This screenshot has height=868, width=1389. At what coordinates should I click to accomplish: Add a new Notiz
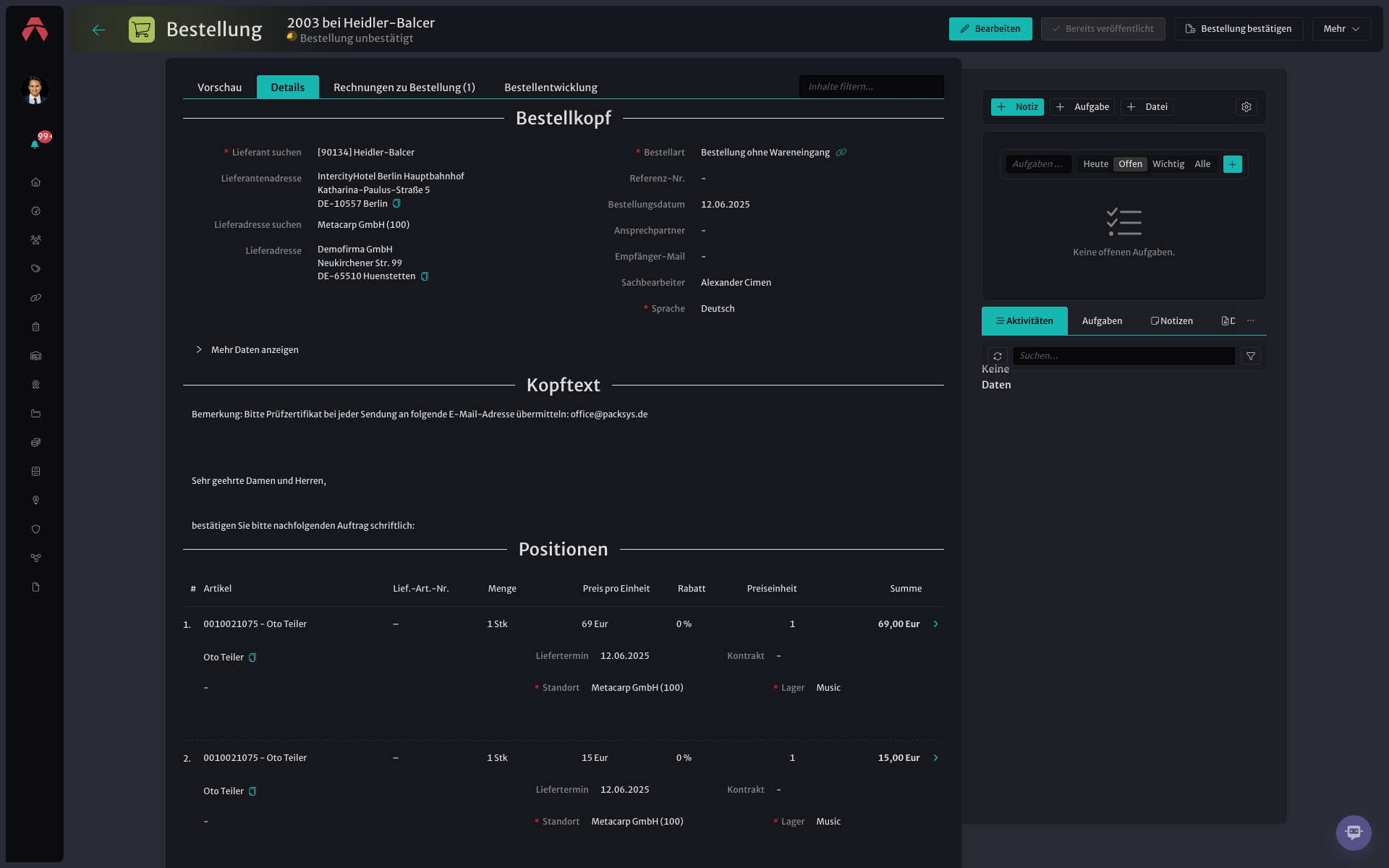click(x=1017, y=107)
